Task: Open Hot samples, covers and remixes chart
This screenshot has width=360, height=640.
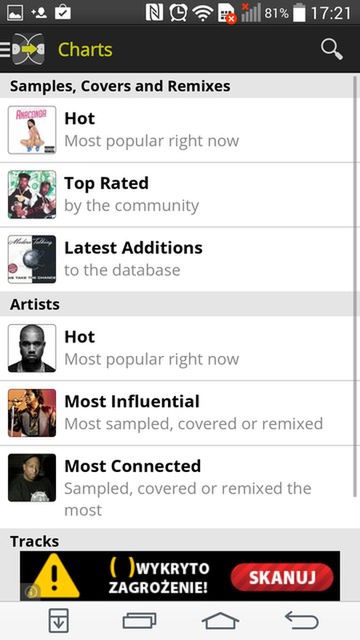Action: coord(178,130)
